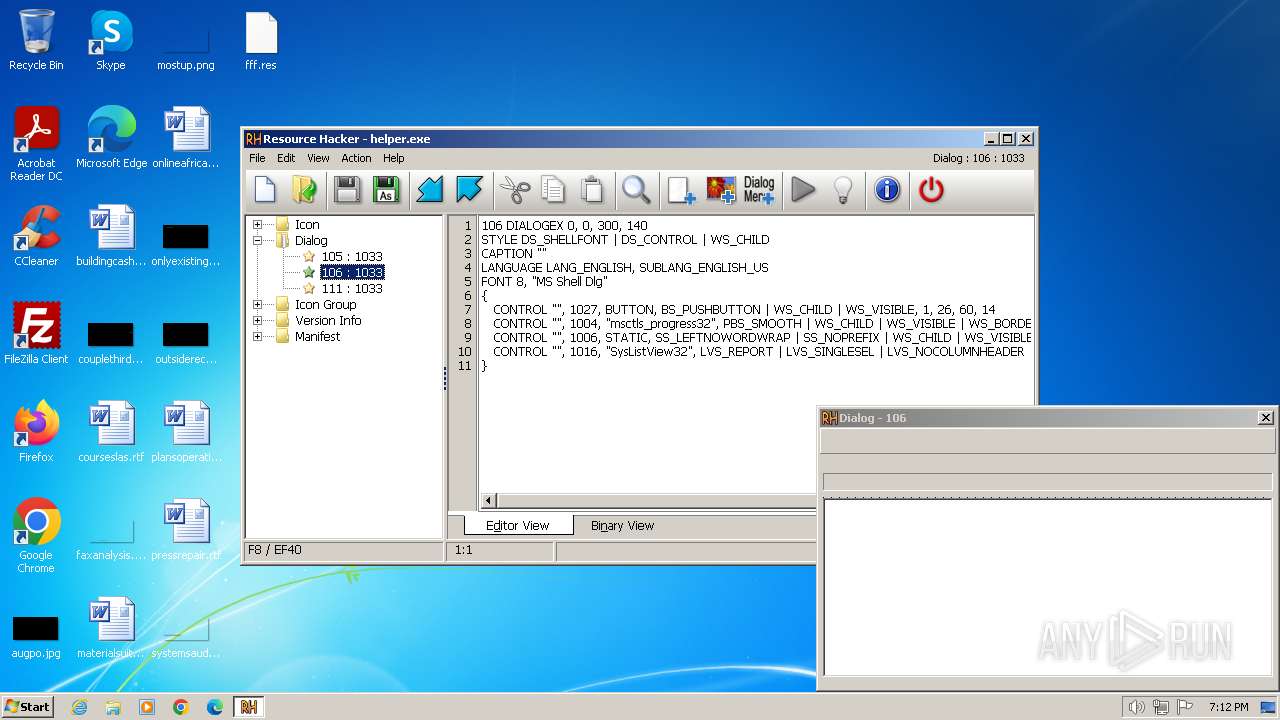Click the Save toolbar icon

pos(347,189)
